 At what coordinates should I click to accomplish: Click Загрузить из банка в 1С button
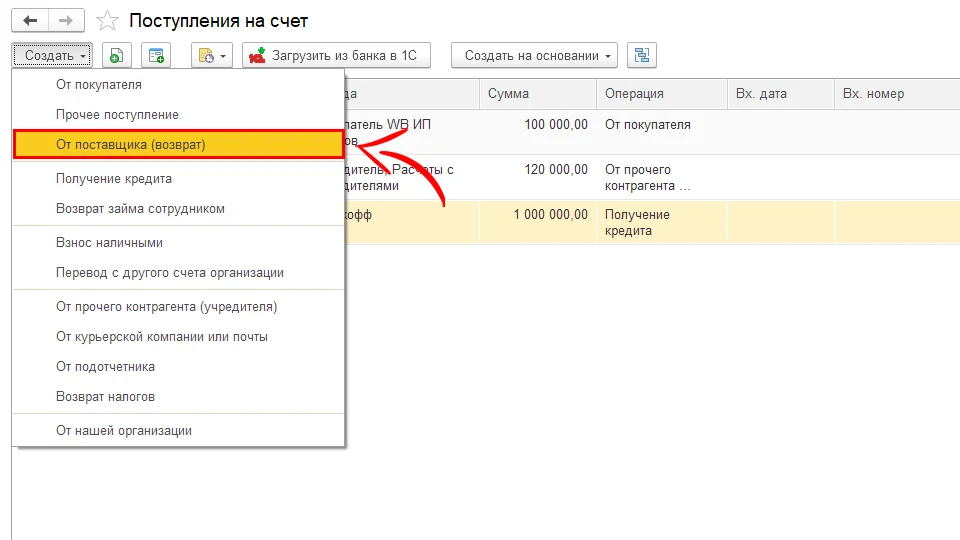click(x=336, y=56)
